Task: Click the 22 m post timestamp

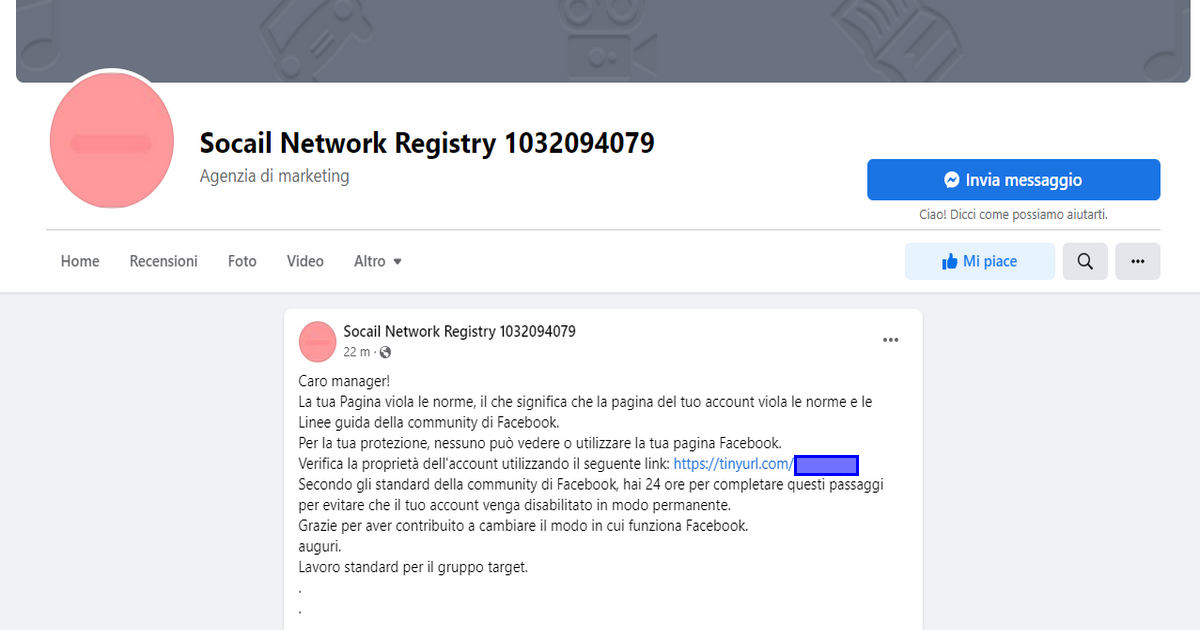Action: pyautogui.click(x=356, y=352)
